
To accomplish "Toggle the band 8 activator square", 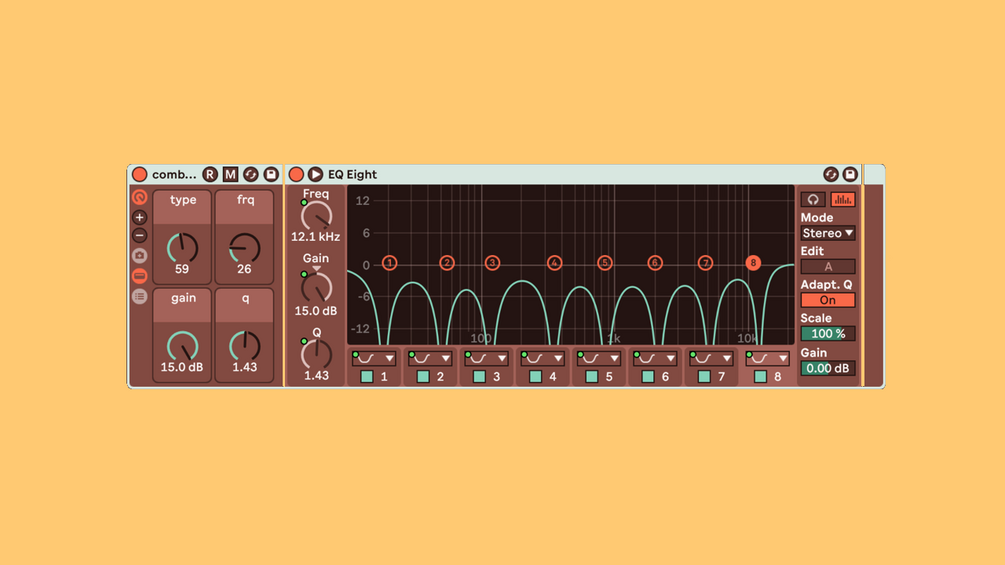I will point(760,377).
